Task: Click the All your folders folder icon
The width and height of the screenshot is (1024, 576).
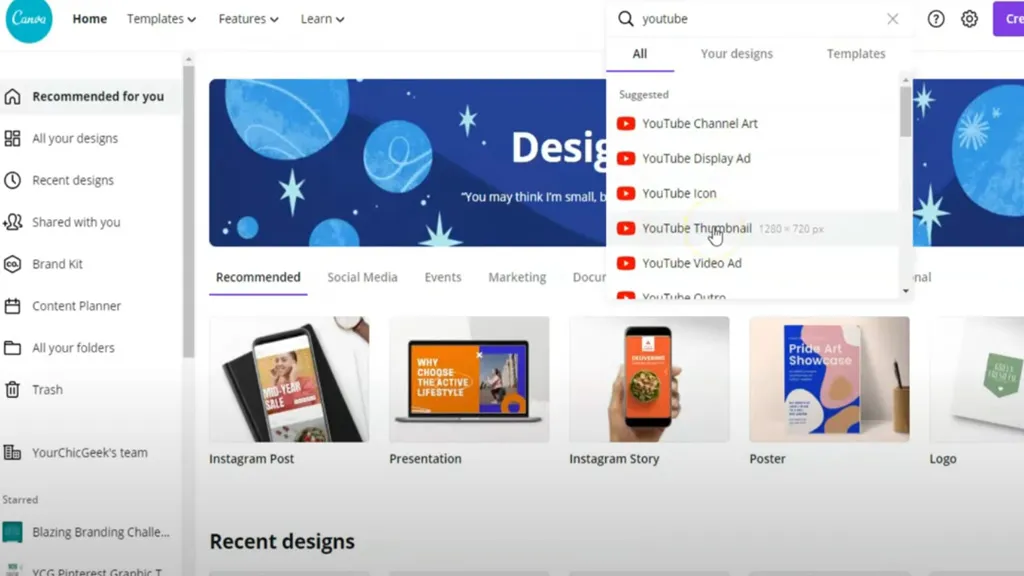Action: 12,347
